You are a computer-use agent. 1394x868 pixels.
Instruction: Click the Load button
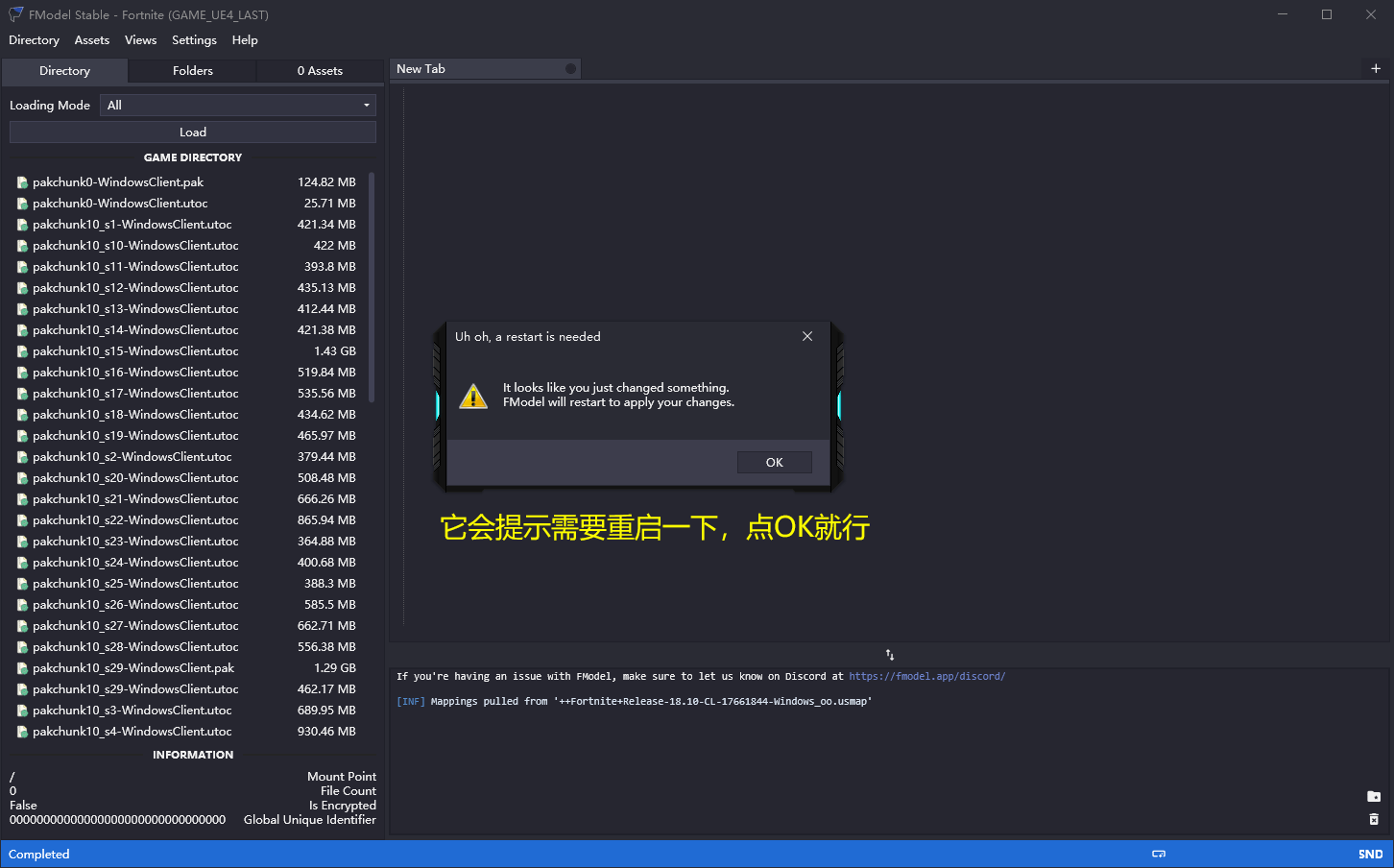tap(193, 133)
